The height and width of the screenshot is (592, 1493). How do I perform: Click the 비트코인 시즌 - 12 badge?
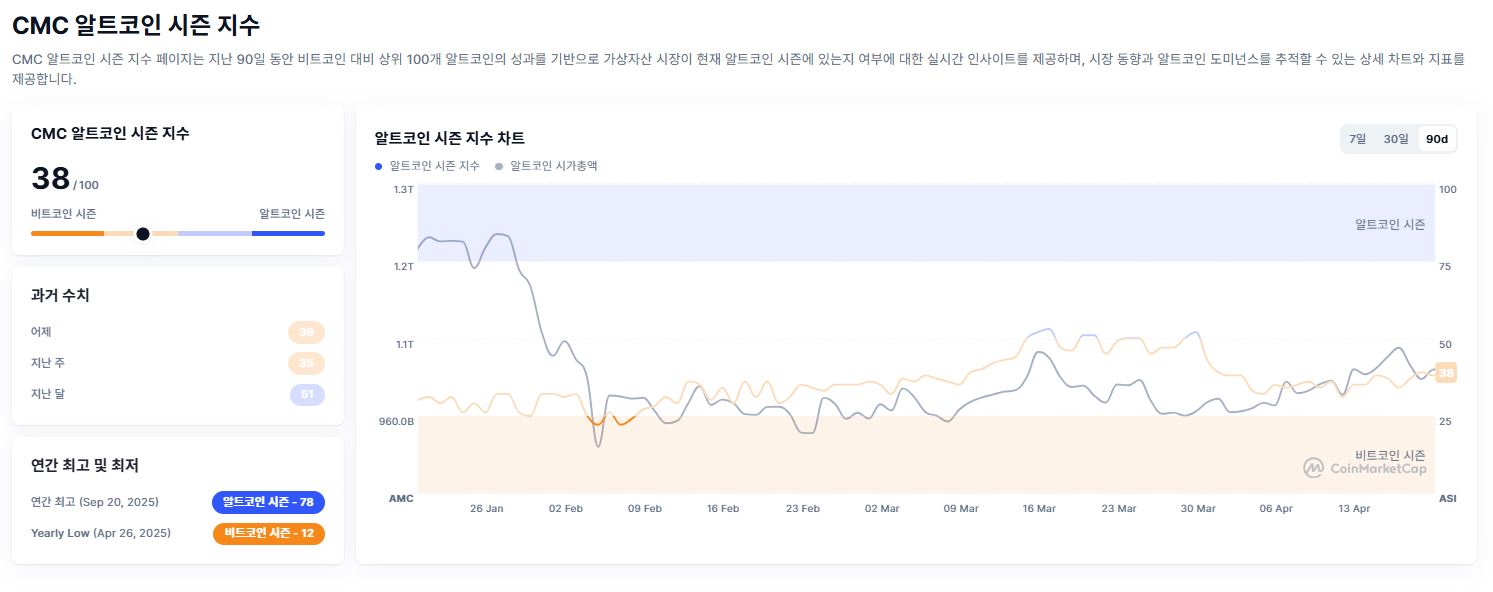[x=268, y=533]
